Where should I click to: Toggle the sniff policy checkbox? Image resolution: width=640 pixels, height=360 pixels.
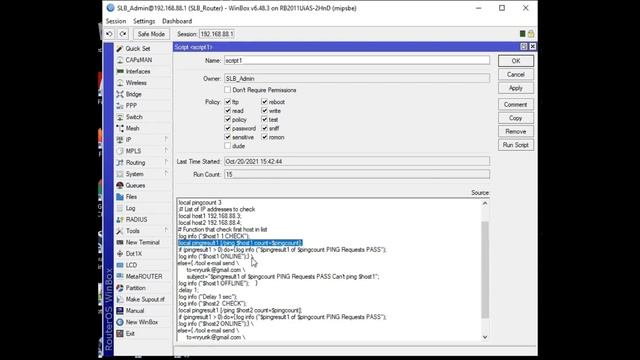(x=264, y=128)
